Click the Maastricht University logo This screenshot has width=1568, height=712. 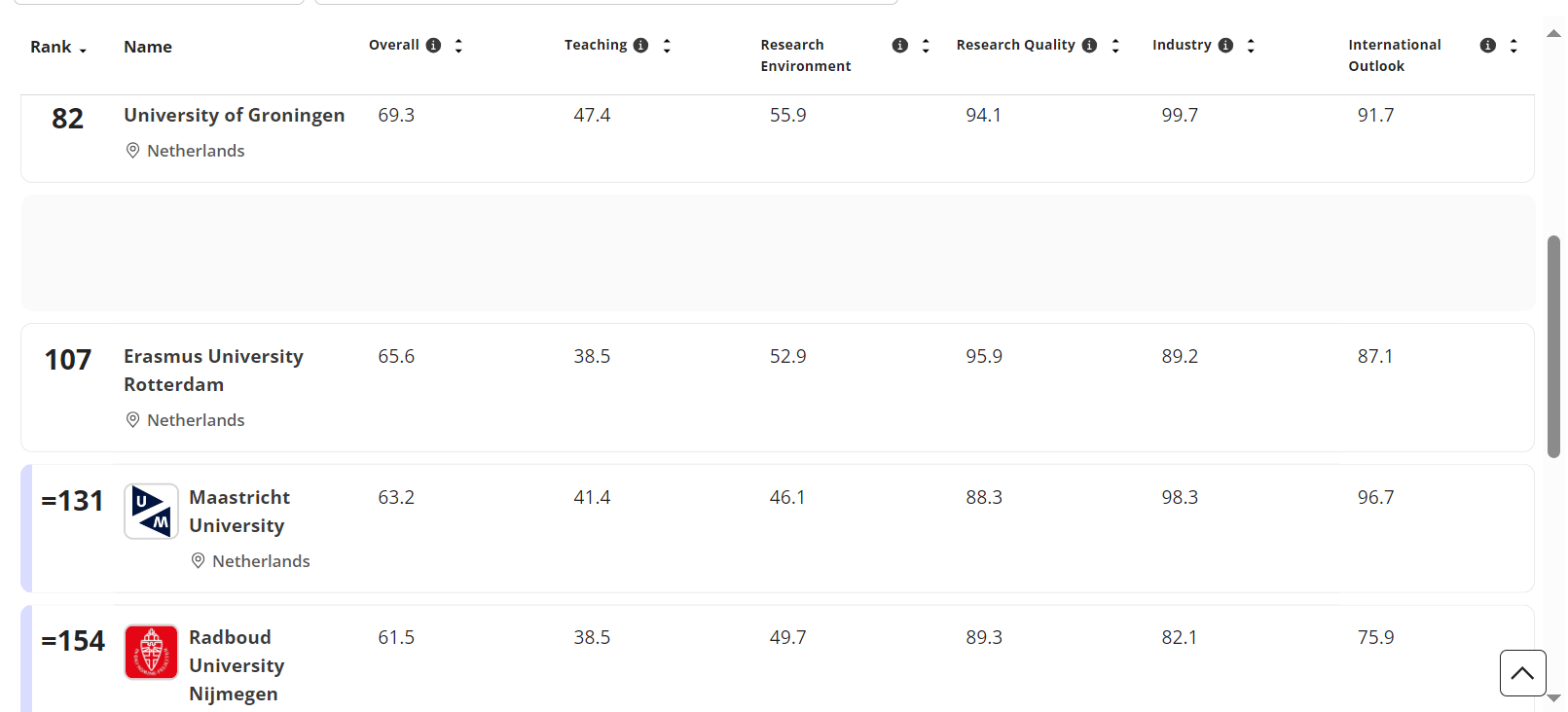(x=151, y=512)
